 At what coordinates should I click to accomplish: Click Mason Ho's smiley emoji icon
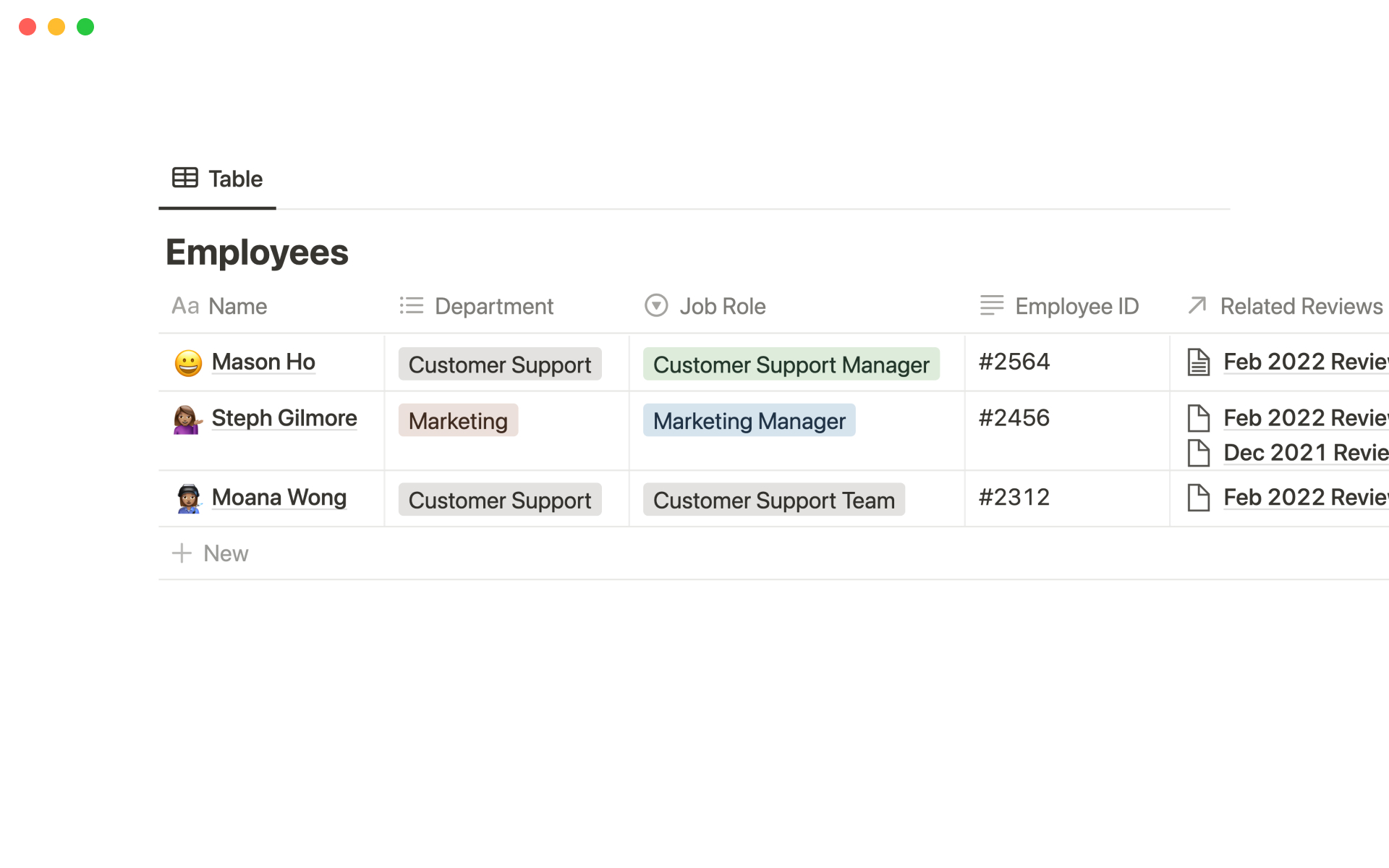[x=188, y=362]
